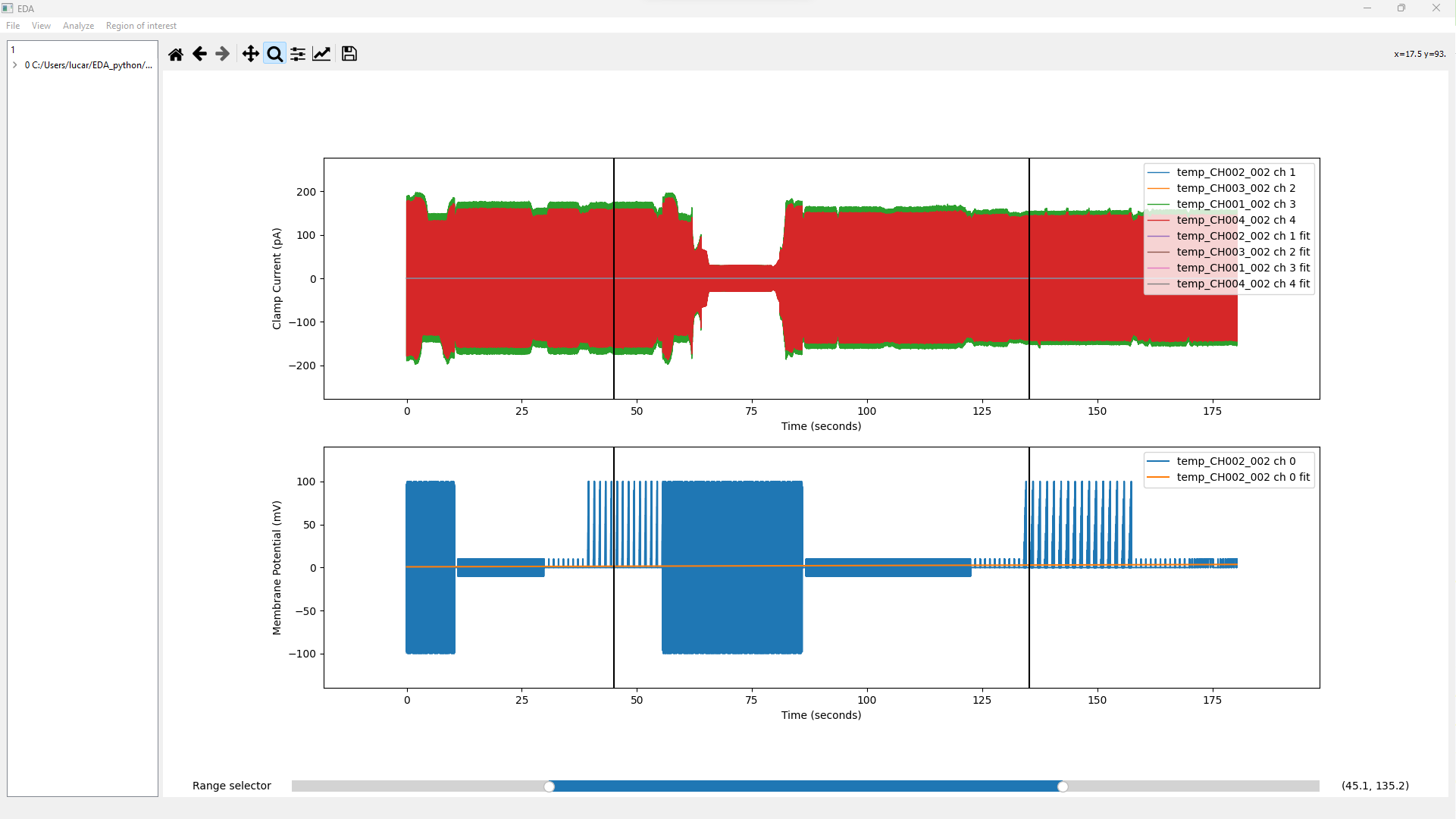Click right black marker line in lower plot

point(1029,567)
